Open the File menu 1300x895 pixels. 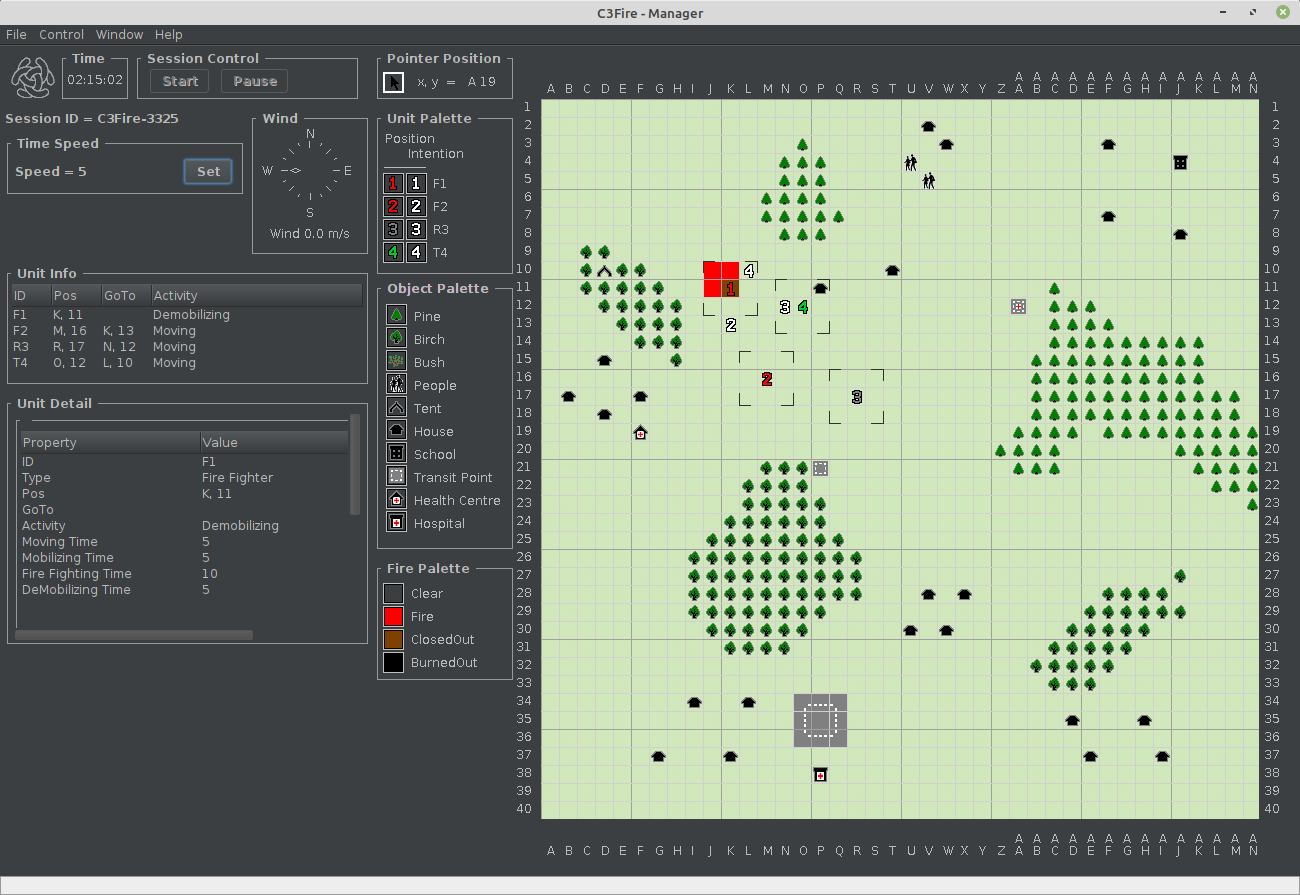[x=16, y=34]
